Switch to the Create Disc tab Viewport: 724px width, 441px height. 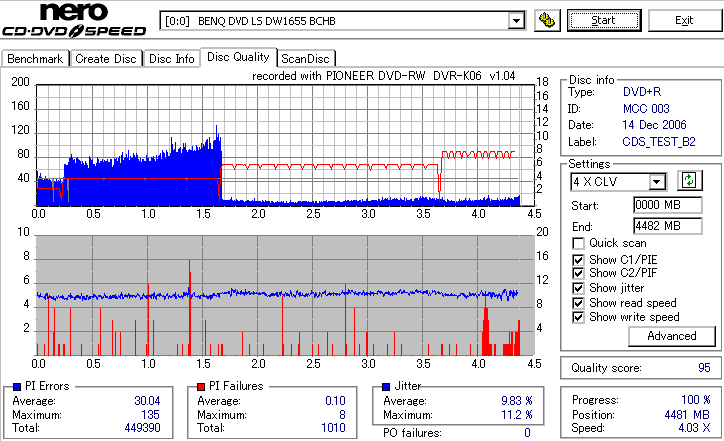tap(106, 59)
